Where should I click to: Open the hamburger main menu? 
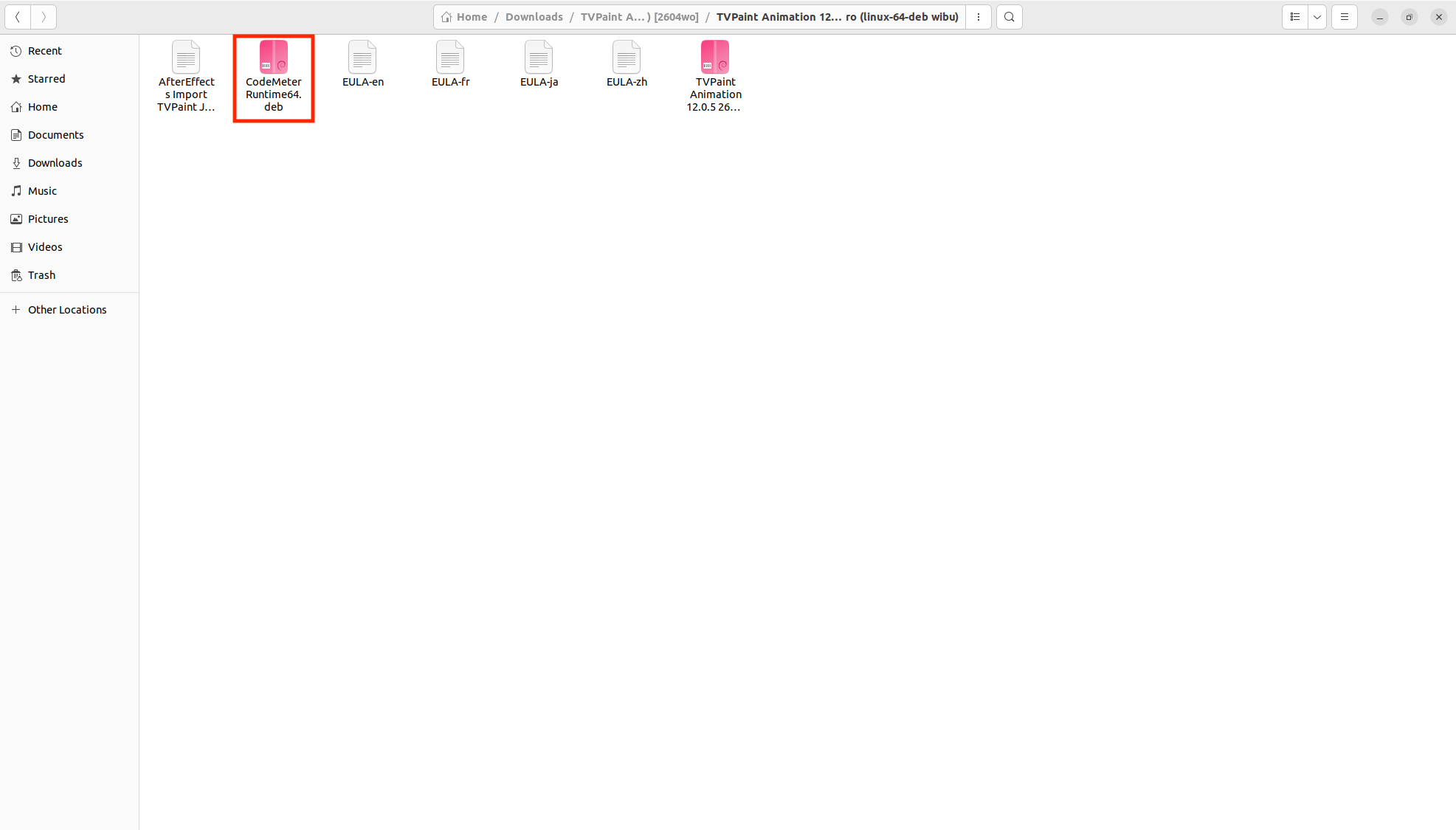point(1345,17)
